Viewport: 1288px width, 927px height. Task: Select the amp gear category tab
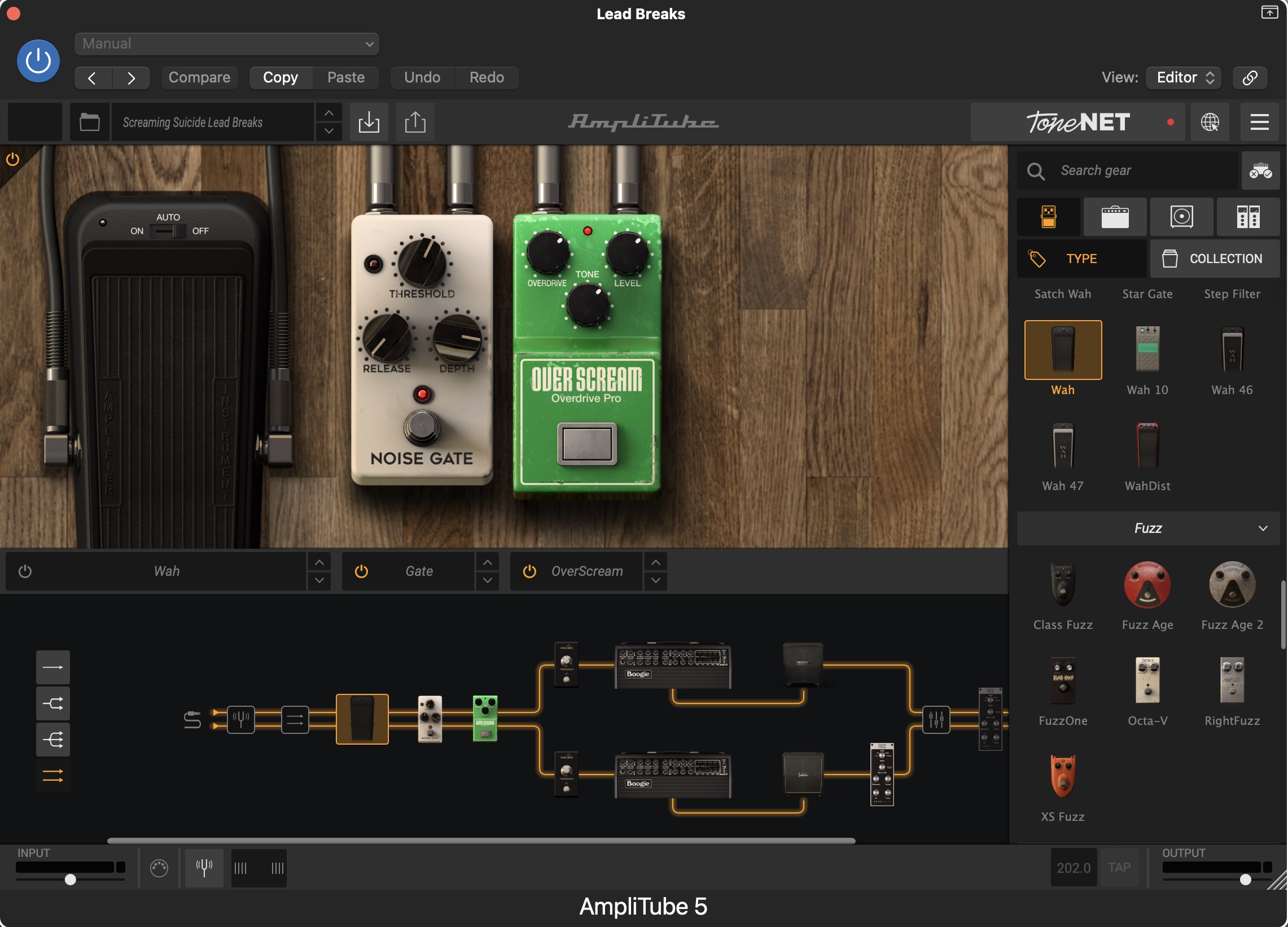point(1115,217)
